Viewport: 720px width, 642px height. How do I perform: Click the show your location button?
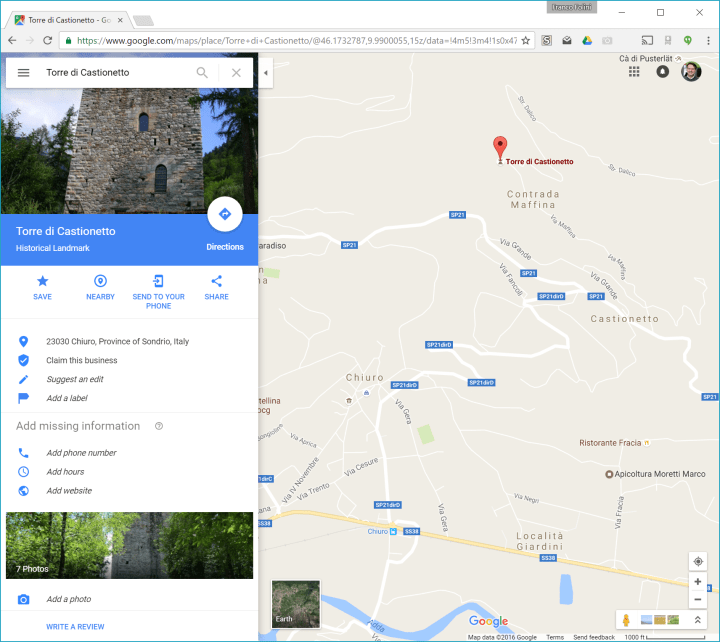coord(698,561)
